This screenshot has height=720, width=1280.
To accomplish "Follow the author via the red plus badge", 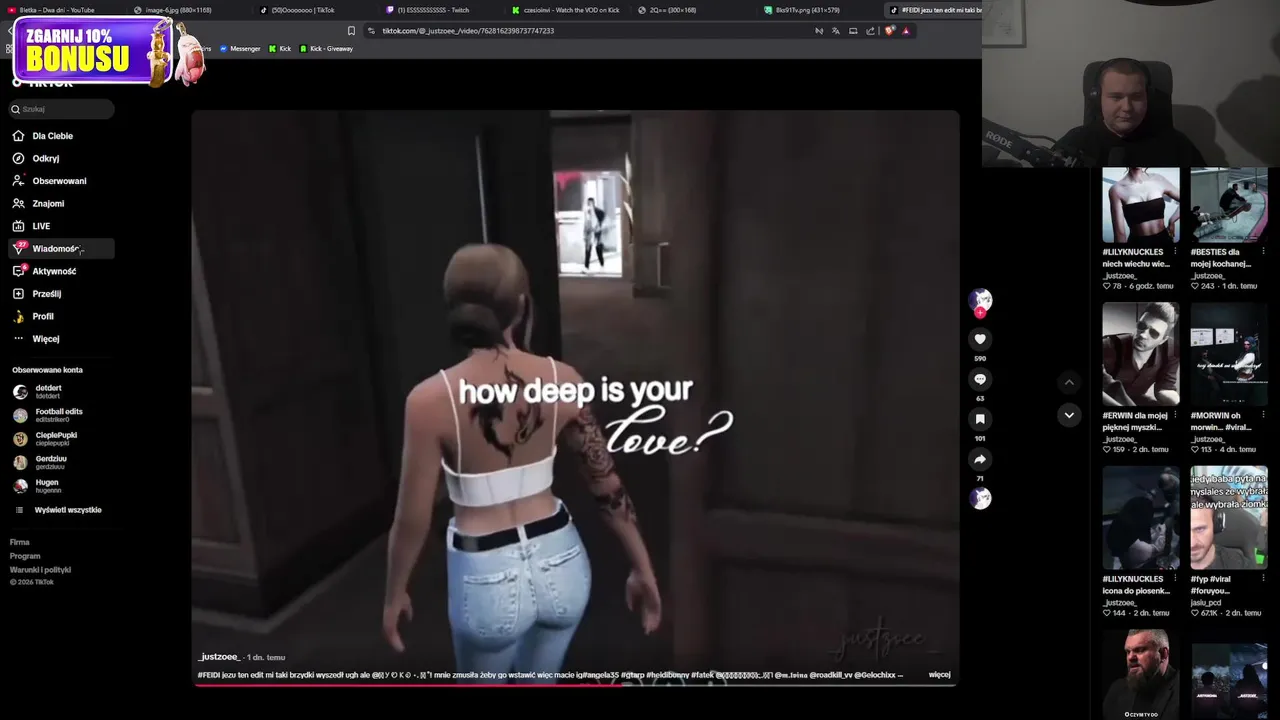I will tap(980, 312).
